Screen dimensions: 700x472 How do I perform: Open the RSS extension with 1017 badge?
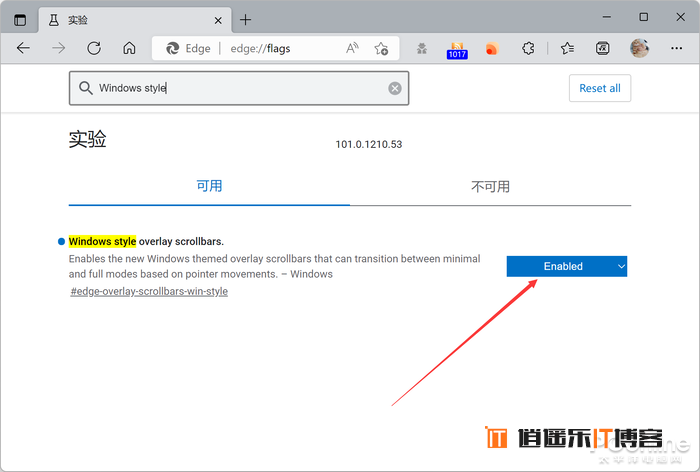[457, 50]
